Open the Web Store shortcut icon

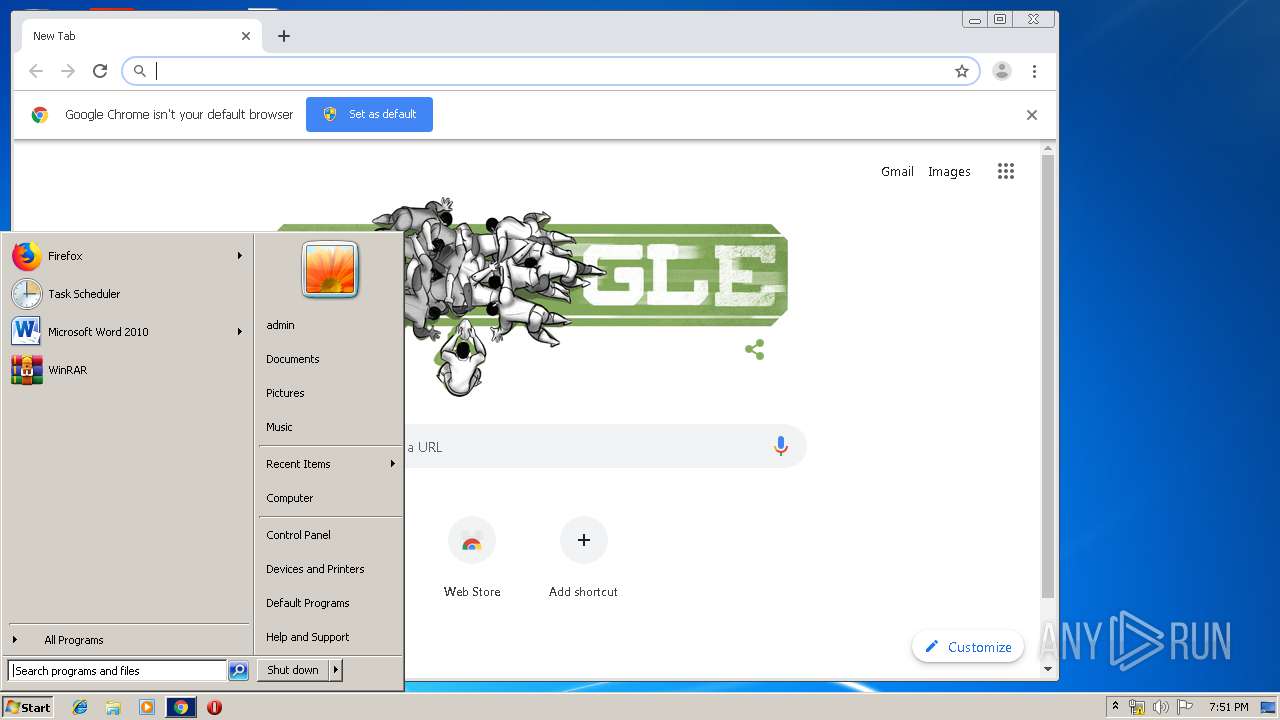(x=472, y=541)
